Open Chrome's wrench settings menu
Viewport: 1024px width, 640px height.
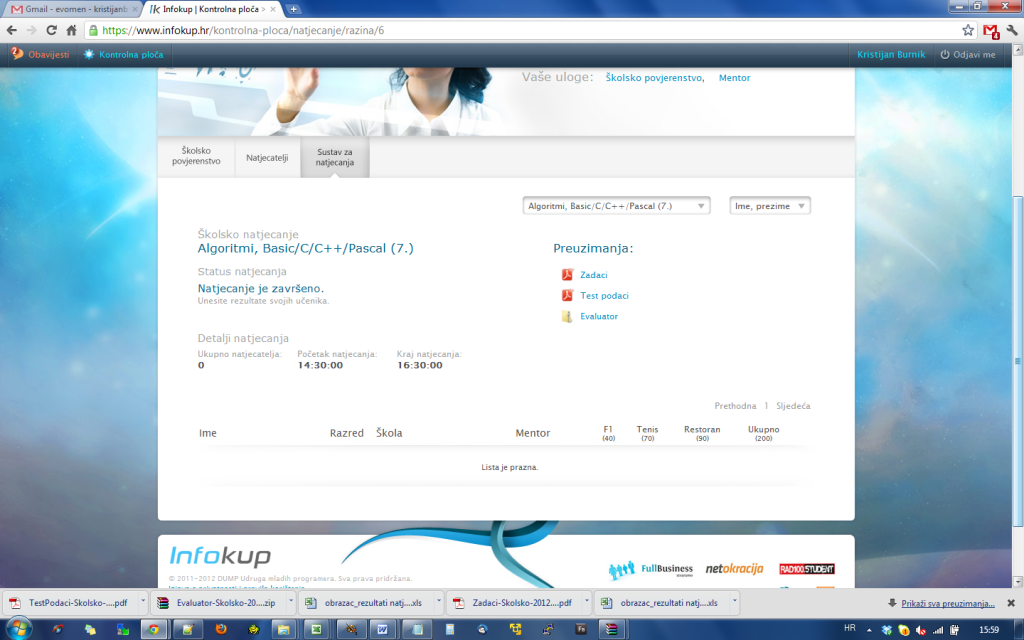click(1010, 30)
